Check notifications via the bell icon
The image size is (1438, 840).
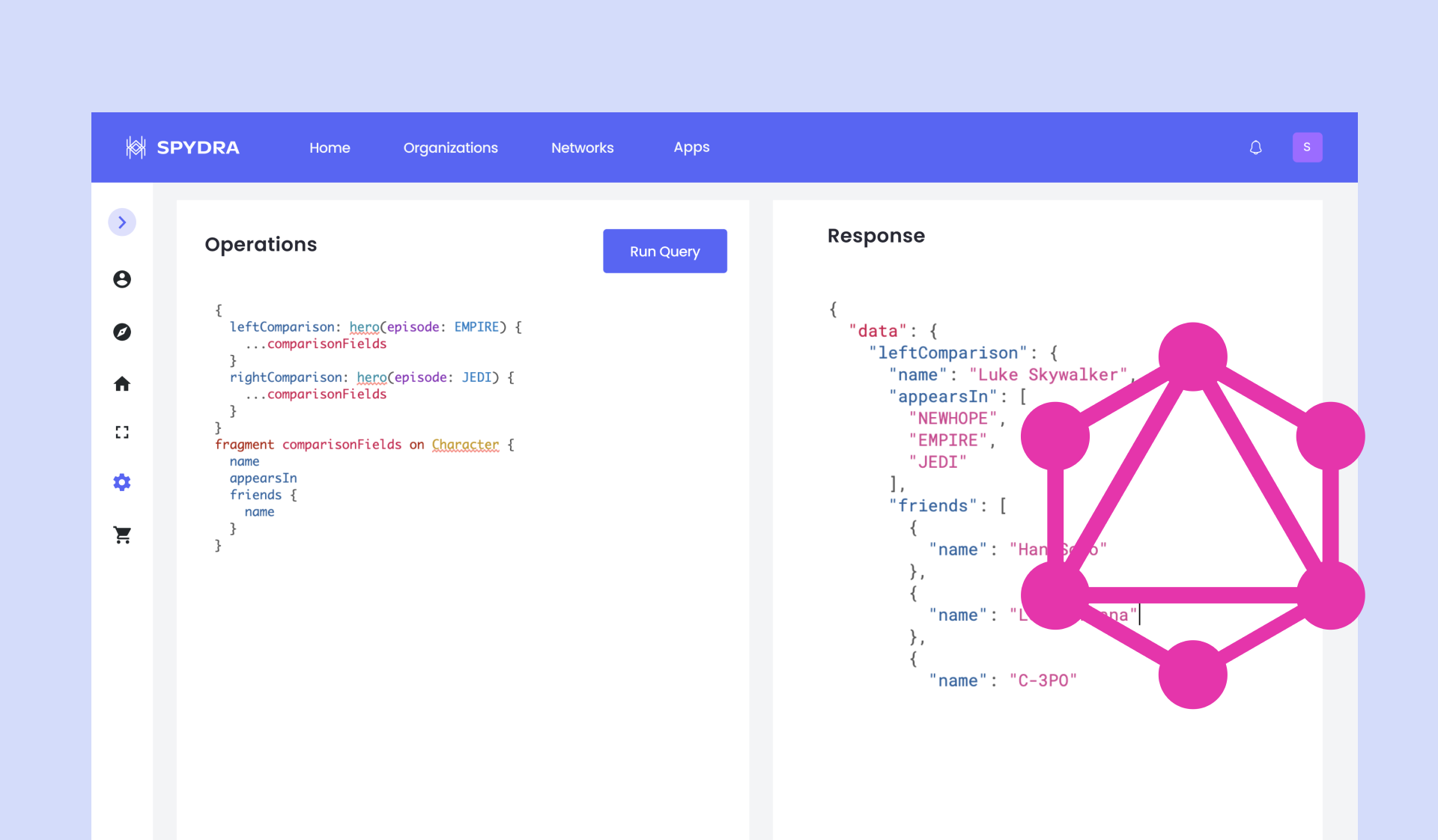coord(1256,147)
